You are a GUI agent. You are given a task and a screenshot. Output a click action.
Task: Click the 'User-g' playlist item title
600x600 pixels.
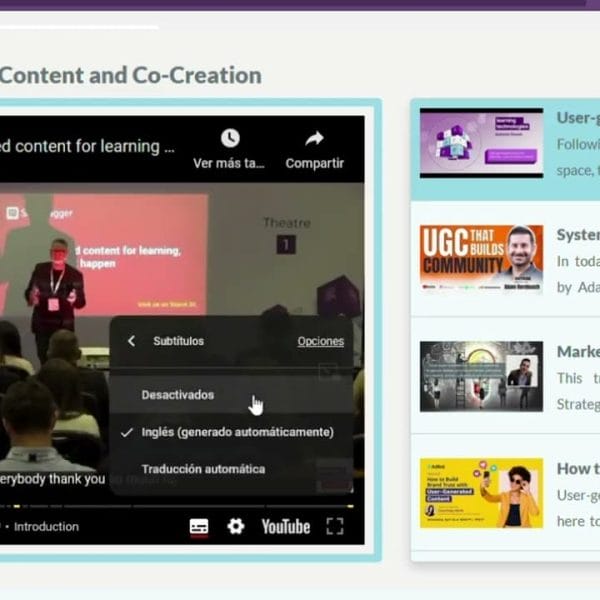(x=578, y=118)
